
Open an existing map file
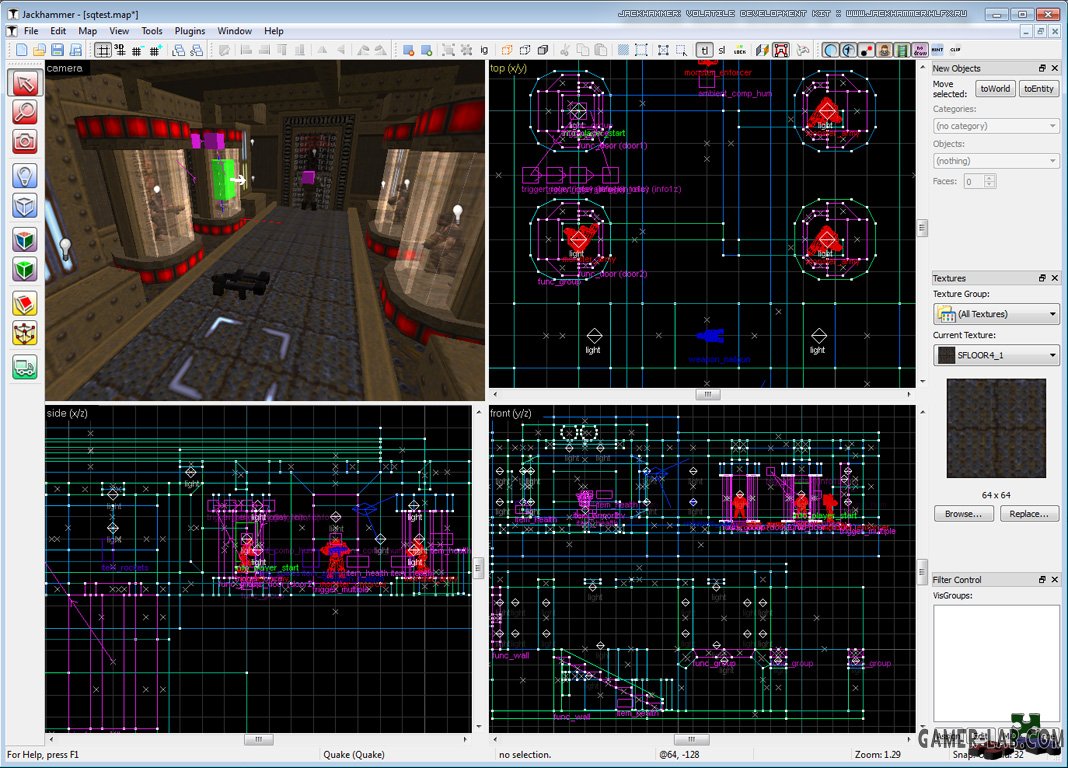(x=40, y=50)
